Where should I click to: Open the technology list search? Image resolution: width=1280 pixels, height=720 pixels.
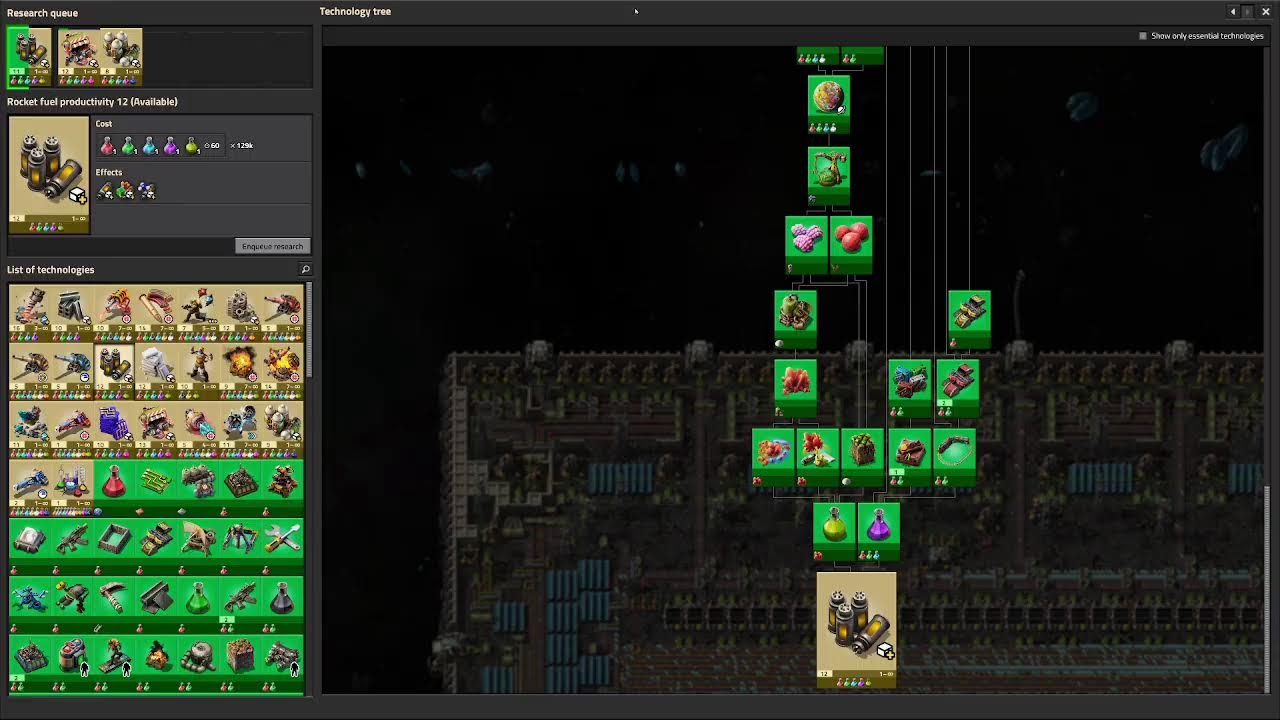pos(306,269)
